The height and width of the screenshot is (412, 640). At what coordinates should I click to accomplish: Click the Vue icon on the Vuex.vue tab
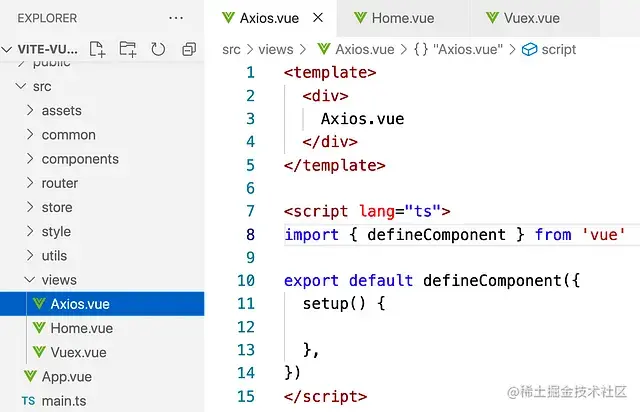tap(492, 18)
